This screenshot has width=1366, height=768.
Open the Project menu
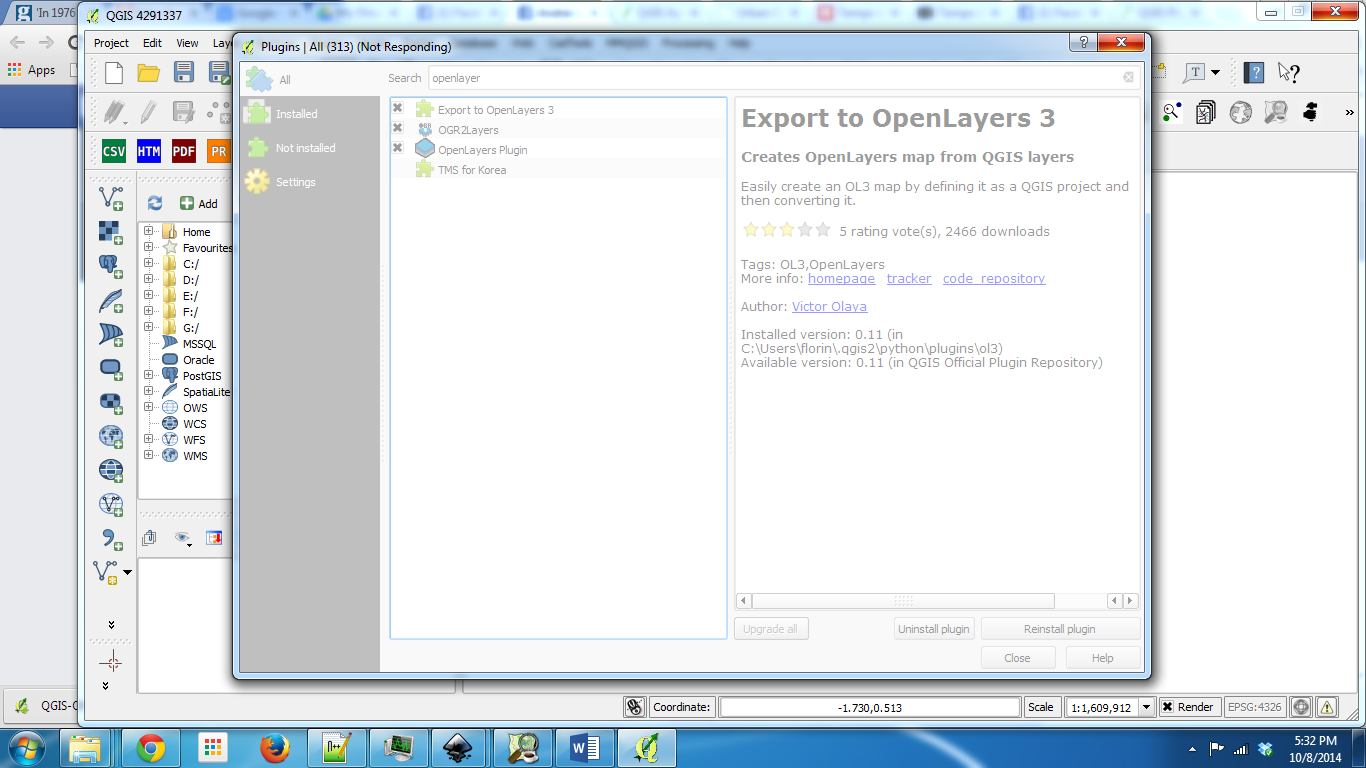point(111,43)
